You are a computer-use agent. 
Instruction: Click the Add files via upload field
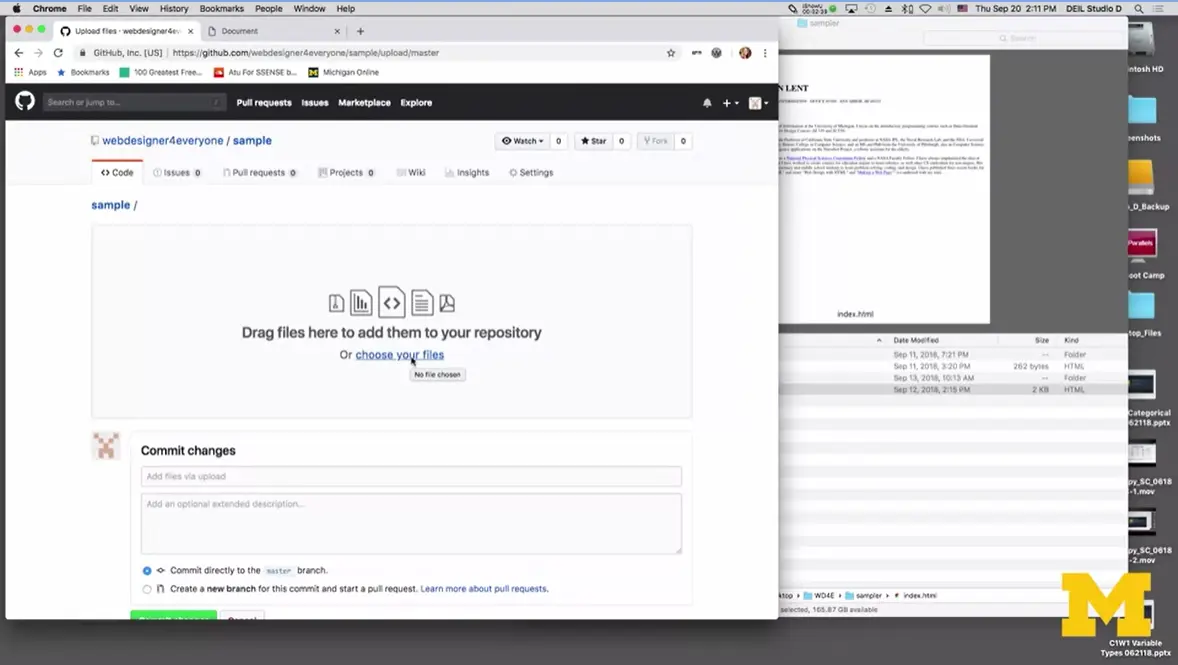pos(412,476)
